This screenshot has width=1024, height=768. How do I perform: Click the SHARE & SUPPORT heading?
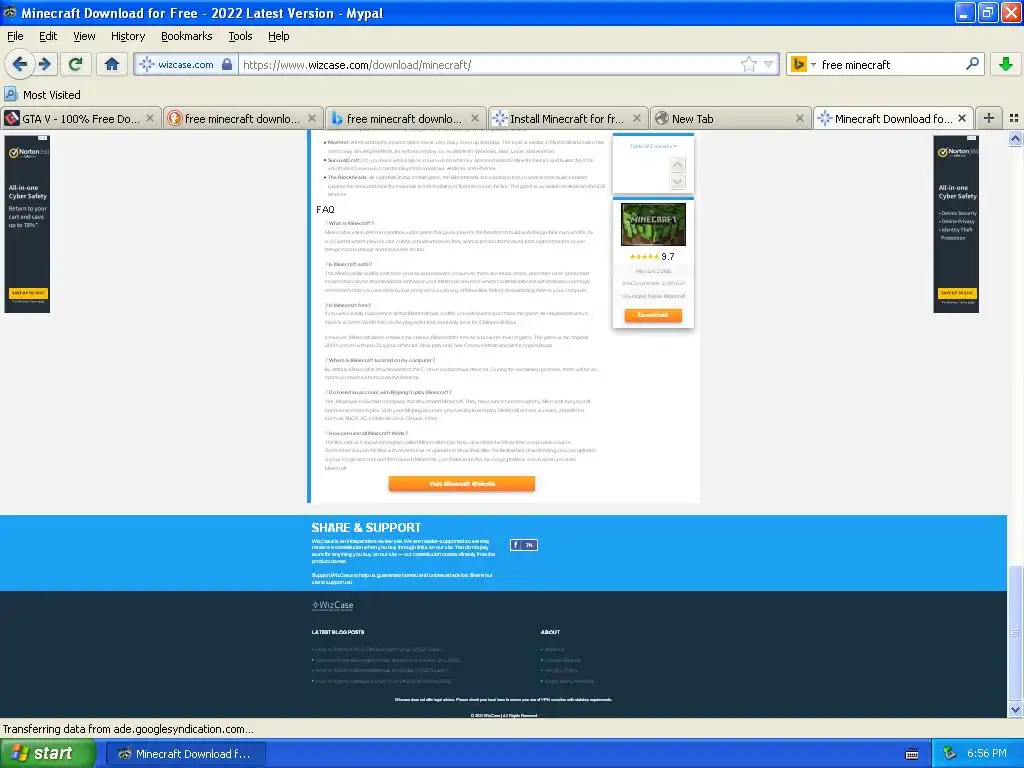point(366,528)
